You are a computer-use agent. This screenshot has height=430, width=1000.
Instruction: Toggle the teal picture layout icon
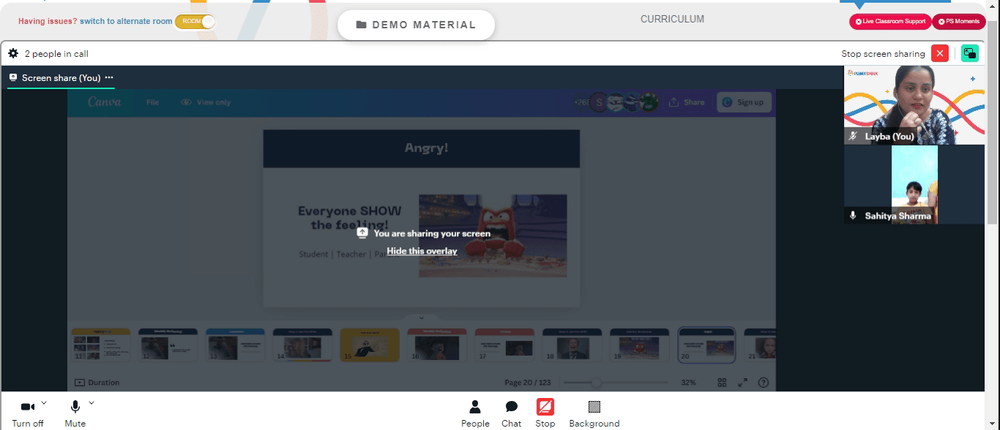pos(969,54)
